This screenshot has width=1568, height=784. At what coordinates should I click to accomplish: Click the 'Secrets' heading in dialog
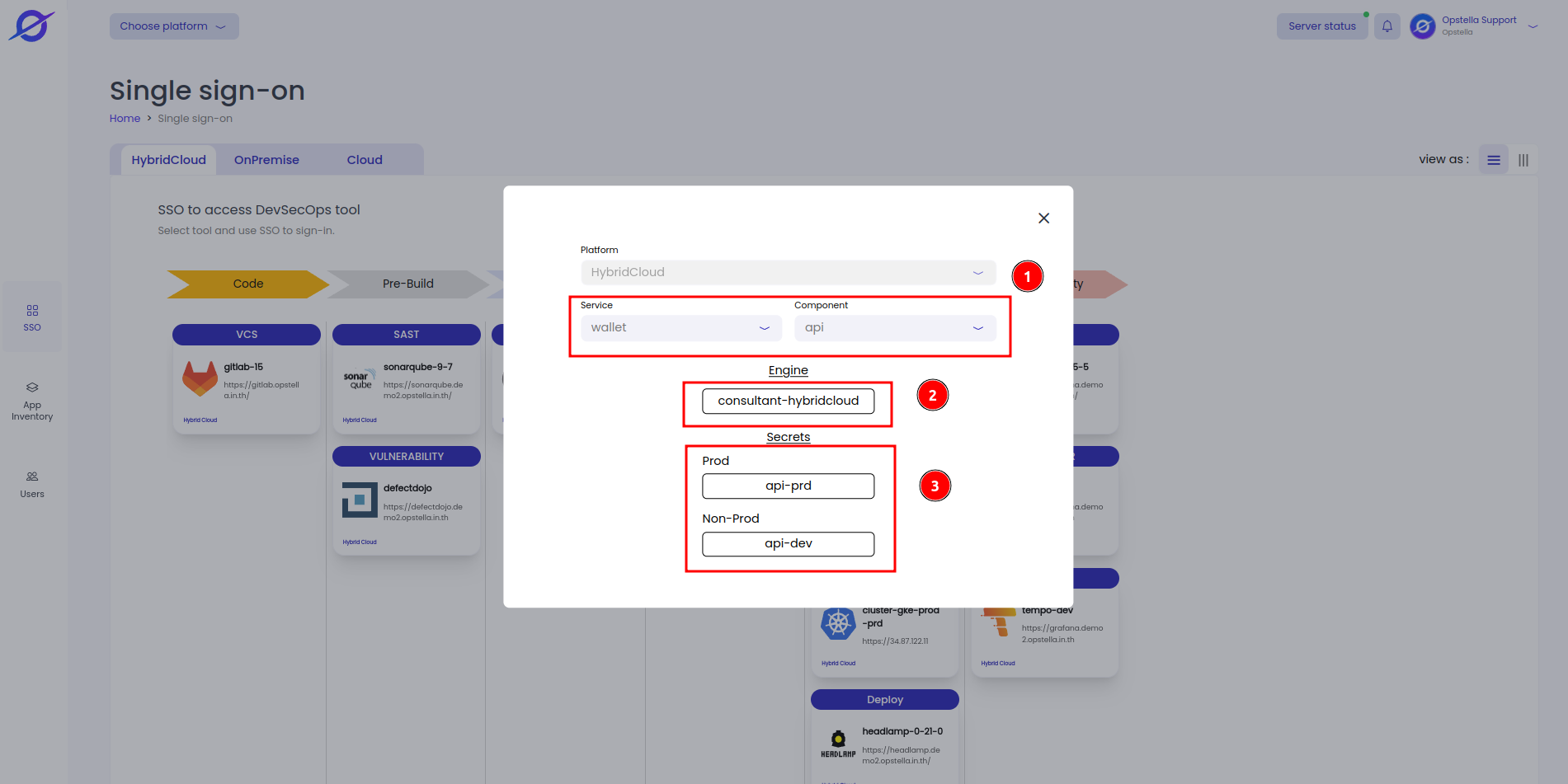(789, 437)
